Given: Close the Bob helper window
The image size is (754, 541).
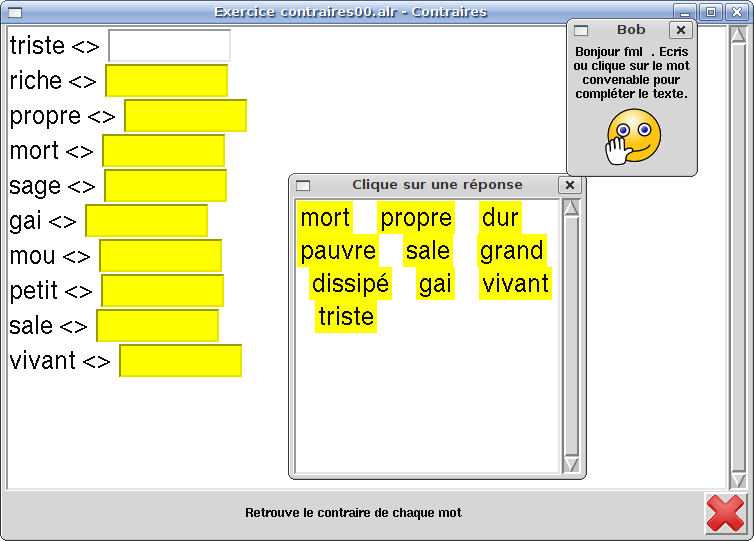Looking at the screenshot, I should click(x=680, y=30).
